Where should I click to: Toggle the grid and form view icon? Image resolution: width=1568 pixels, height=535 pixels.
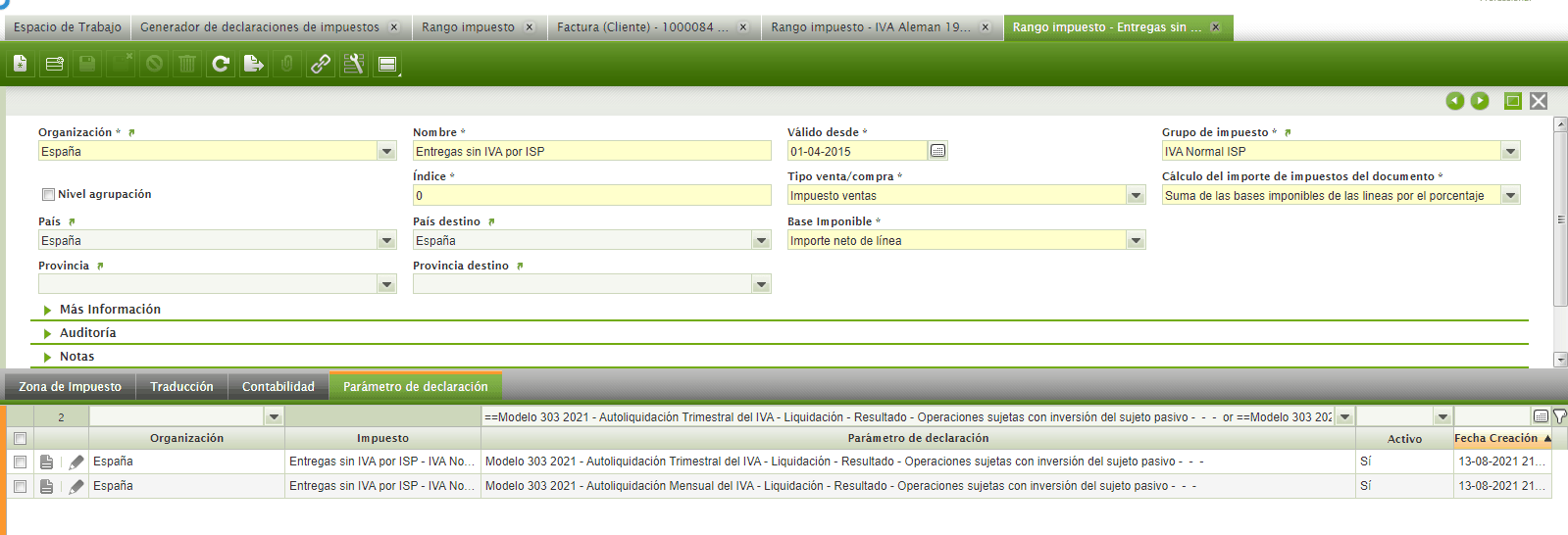[387, 64]
